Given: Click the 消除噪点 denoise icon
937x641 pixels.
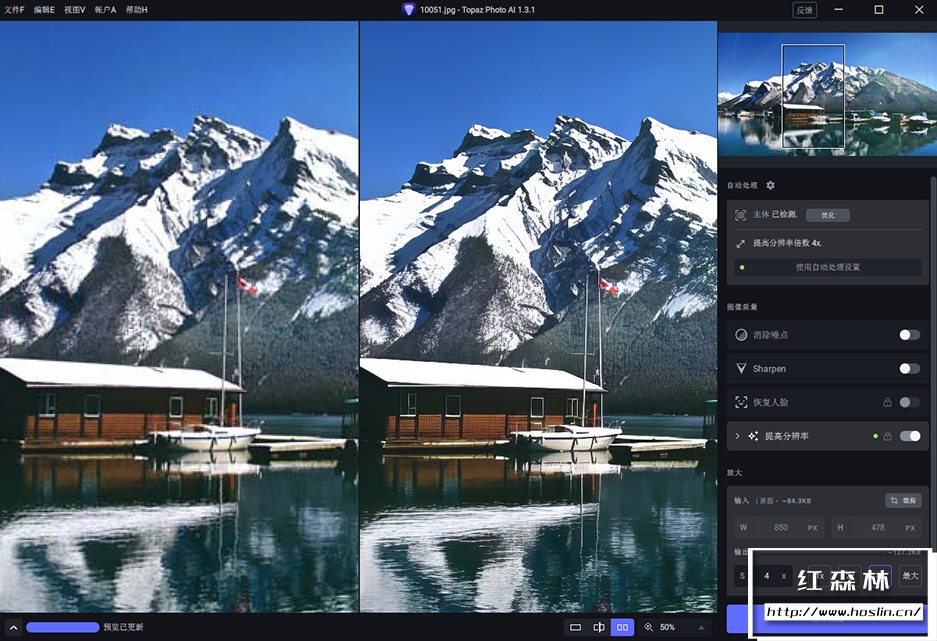Looking at the screenshot, I should (741, 335).
